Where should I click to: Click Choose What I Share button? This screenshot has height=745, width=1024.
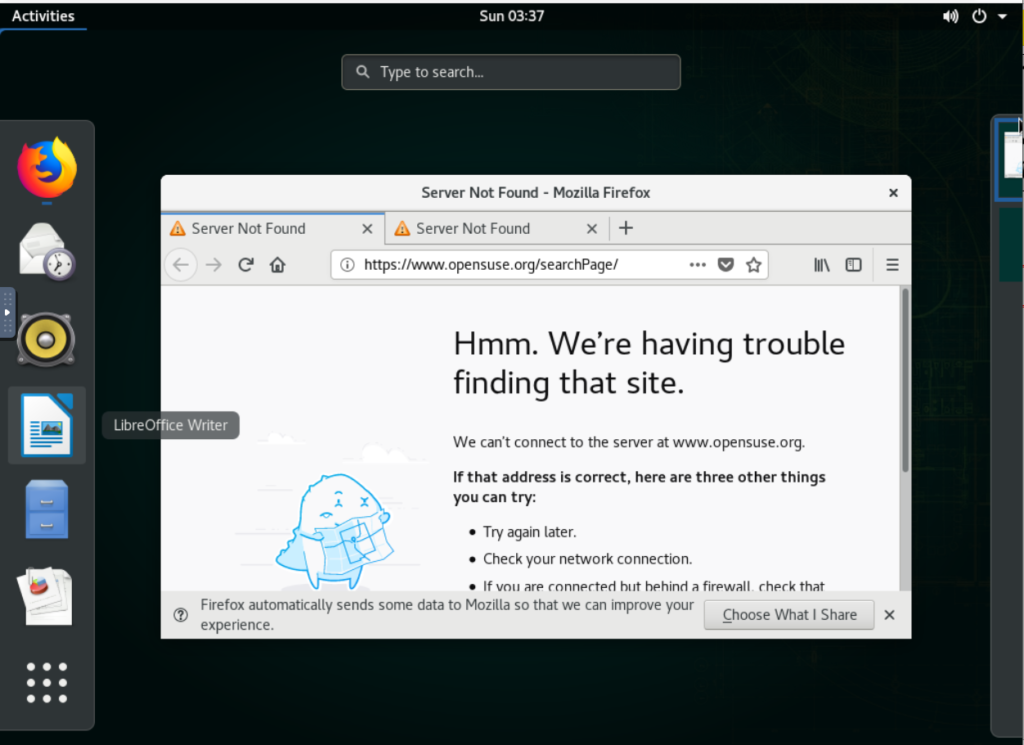(789, 615)
